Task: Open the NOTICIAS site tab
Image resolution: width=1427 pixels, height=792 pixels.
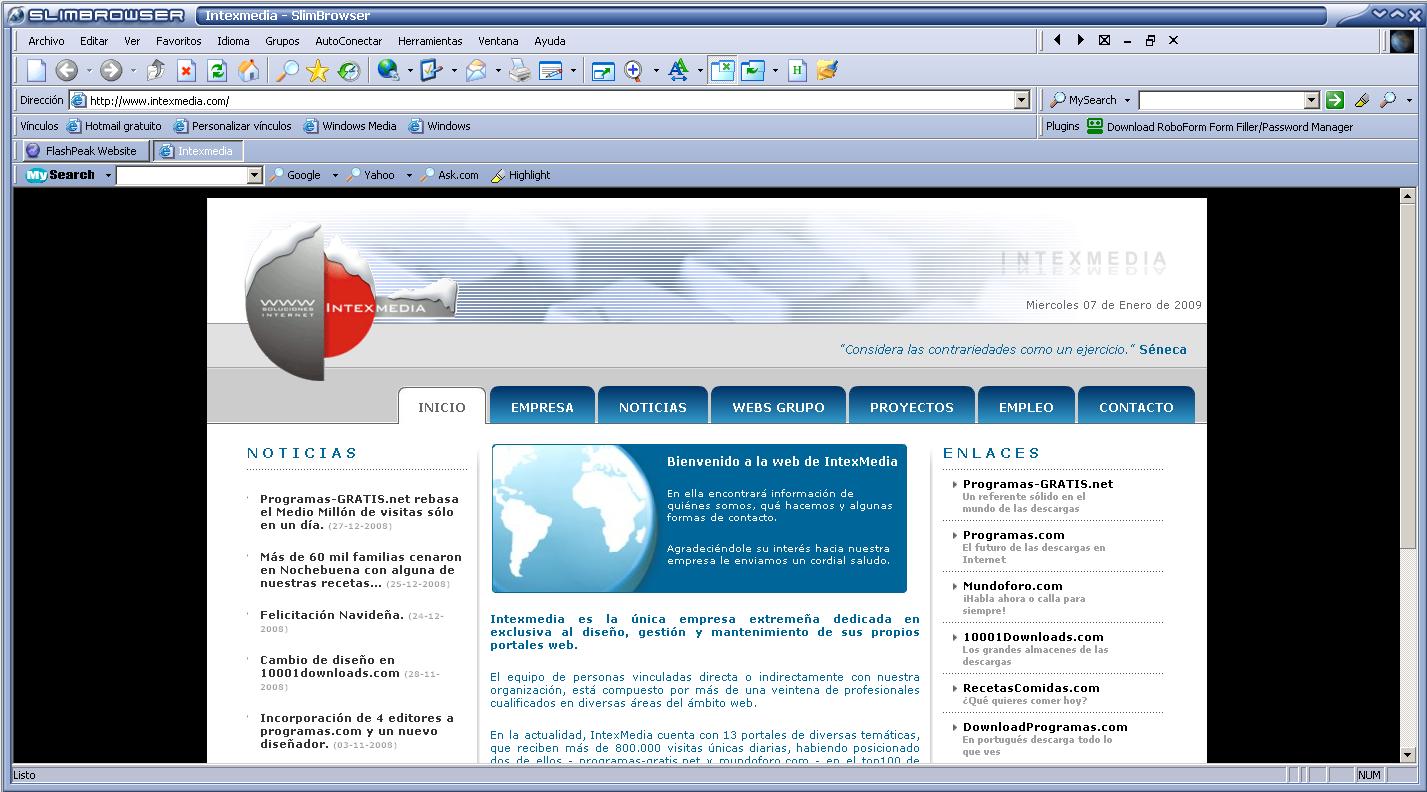Action: coord(653,406)
